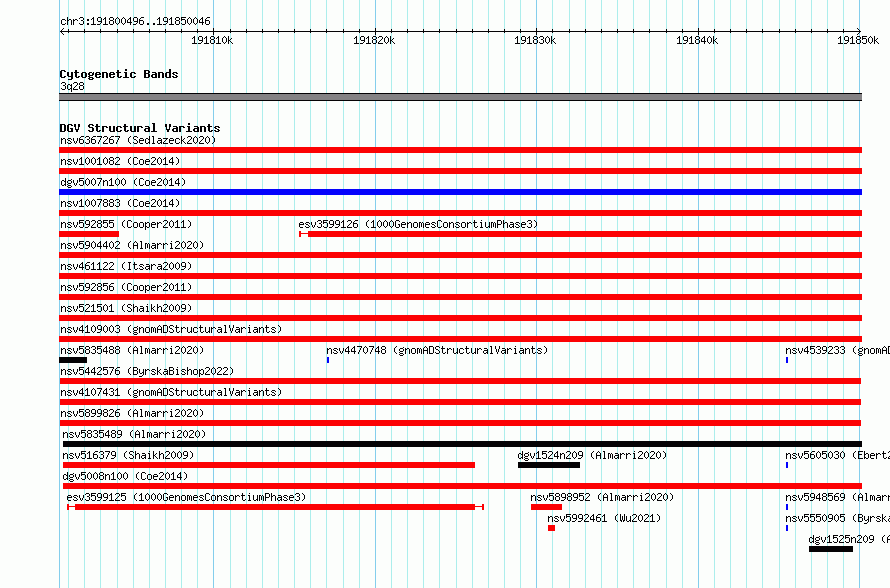Click the 3q28 band label
Image resolution: width=890 pixels, height=588 pixels.
72,86
